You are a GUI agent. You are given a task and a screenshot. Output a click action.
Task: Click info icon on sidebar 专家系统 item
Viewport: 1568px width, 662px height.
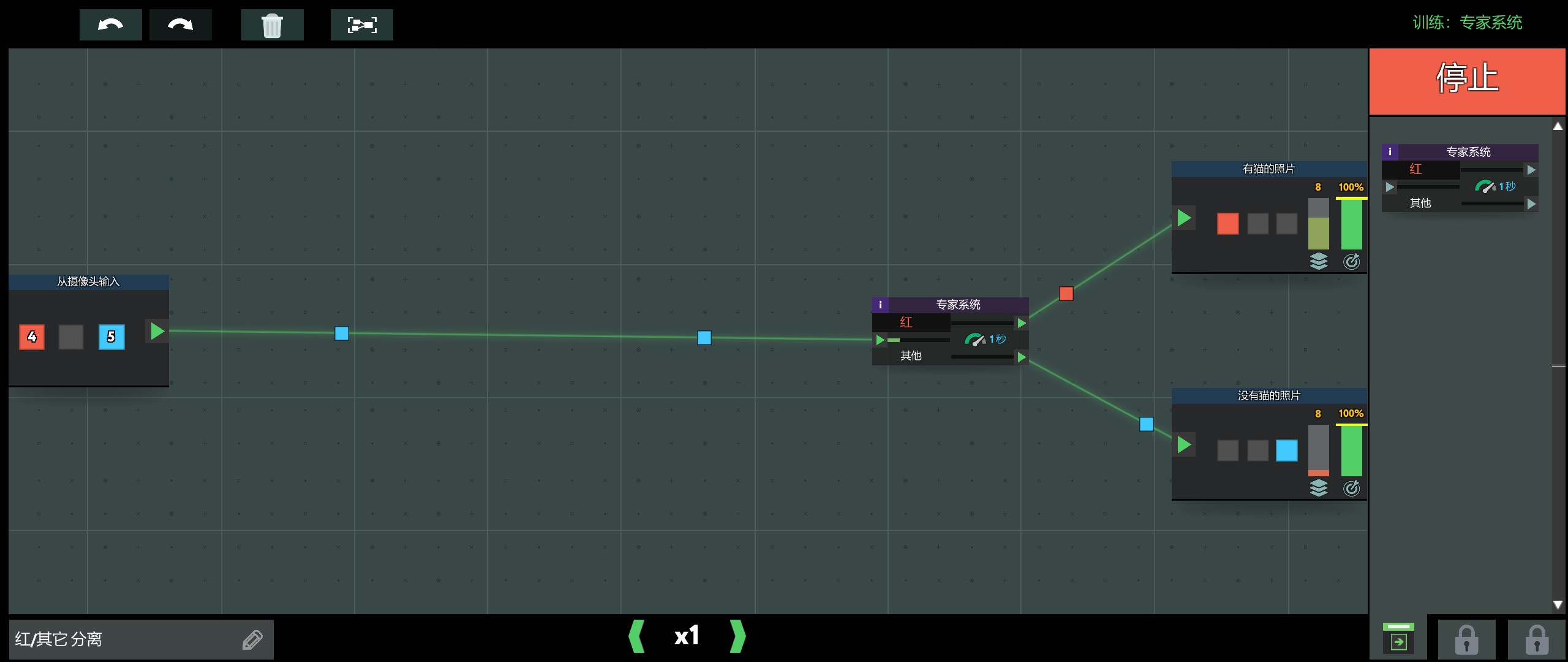coord(1390,151)
